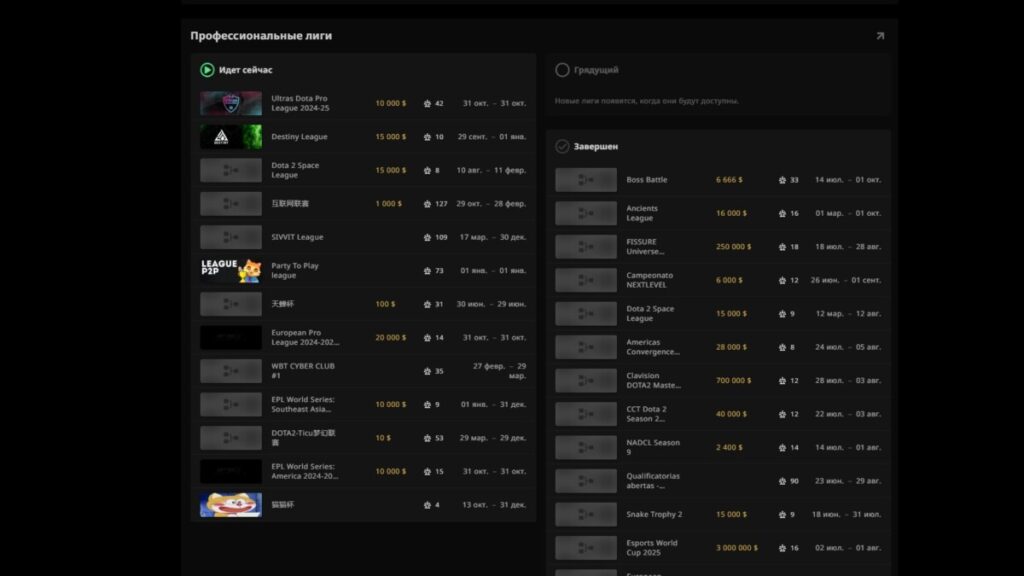Open the NADCL Season 9 league entry
This screenshot has height=576, width=1024.
coord(653,447)
